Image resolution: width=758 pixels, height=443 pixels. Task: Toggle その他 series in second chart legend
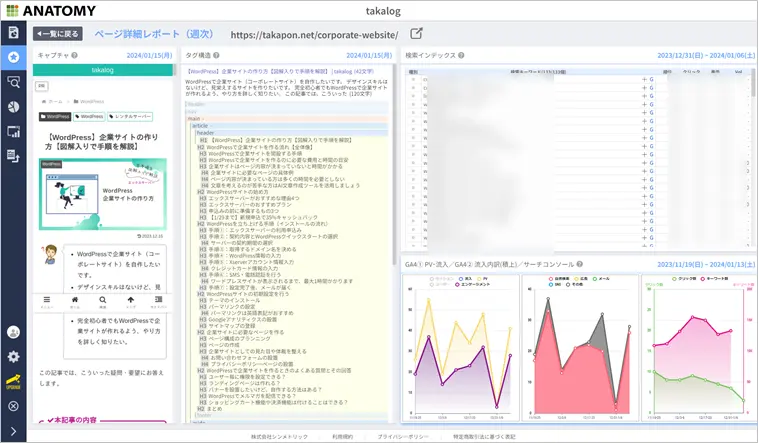coord(575,284)
